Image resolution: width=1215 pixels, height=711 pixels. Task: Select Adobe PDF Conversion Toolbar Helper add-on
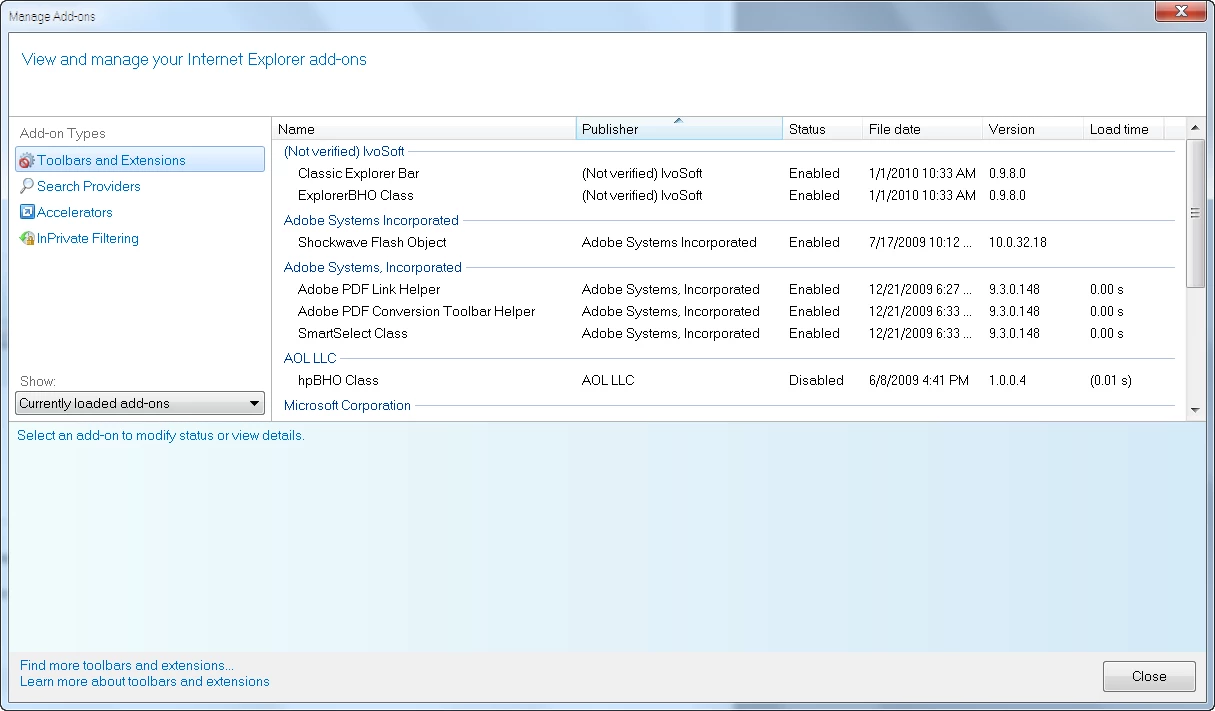pos(416,311)
